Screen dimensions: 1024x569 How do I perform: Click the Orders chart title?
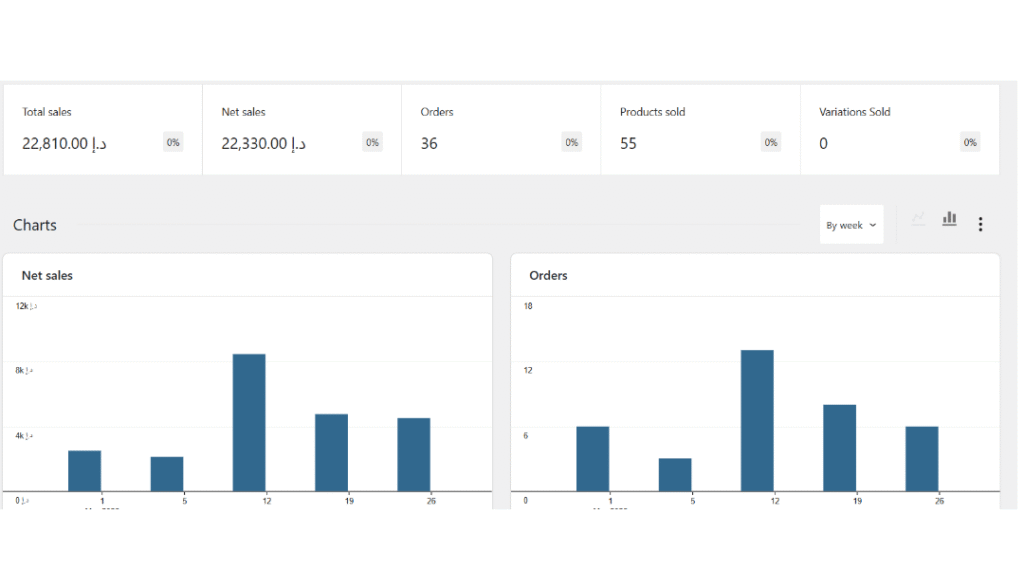coord(548,275)
